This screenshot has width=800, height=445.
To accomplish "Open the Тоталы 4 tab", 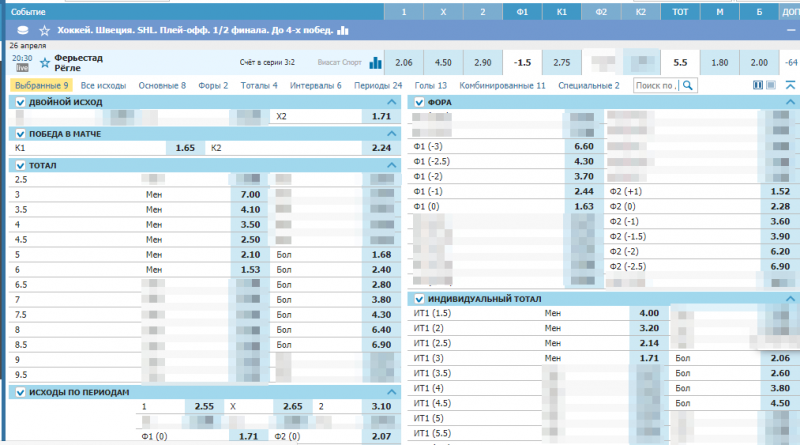I will click(x=259, y=86).
